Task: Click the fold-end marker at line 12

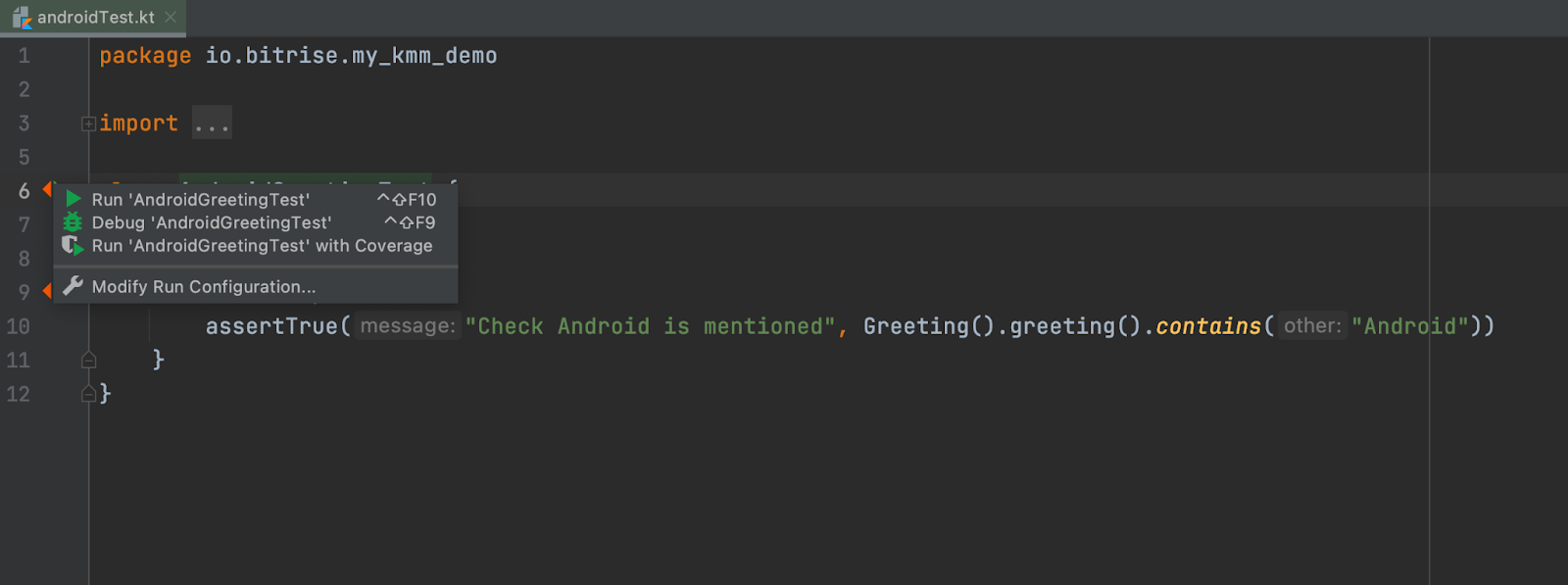Action: click(88, 393)
